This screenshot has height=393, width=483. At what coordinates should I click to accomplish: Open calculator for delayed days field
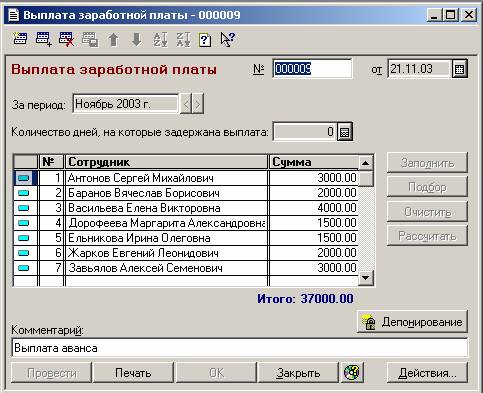[345, 132]
